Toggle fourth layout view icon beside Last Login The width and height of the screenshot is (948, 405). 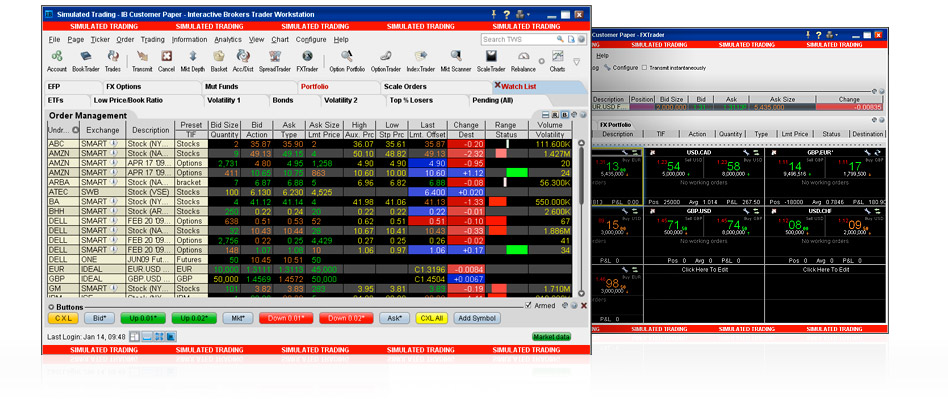[171, 337]
